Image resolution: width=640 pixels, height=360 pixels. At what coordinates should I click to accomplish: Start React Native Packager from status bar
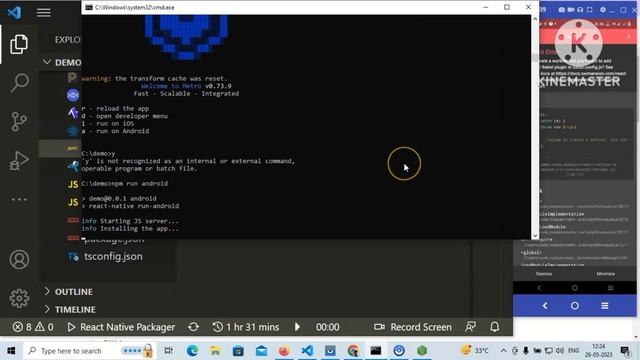(121, 327)
